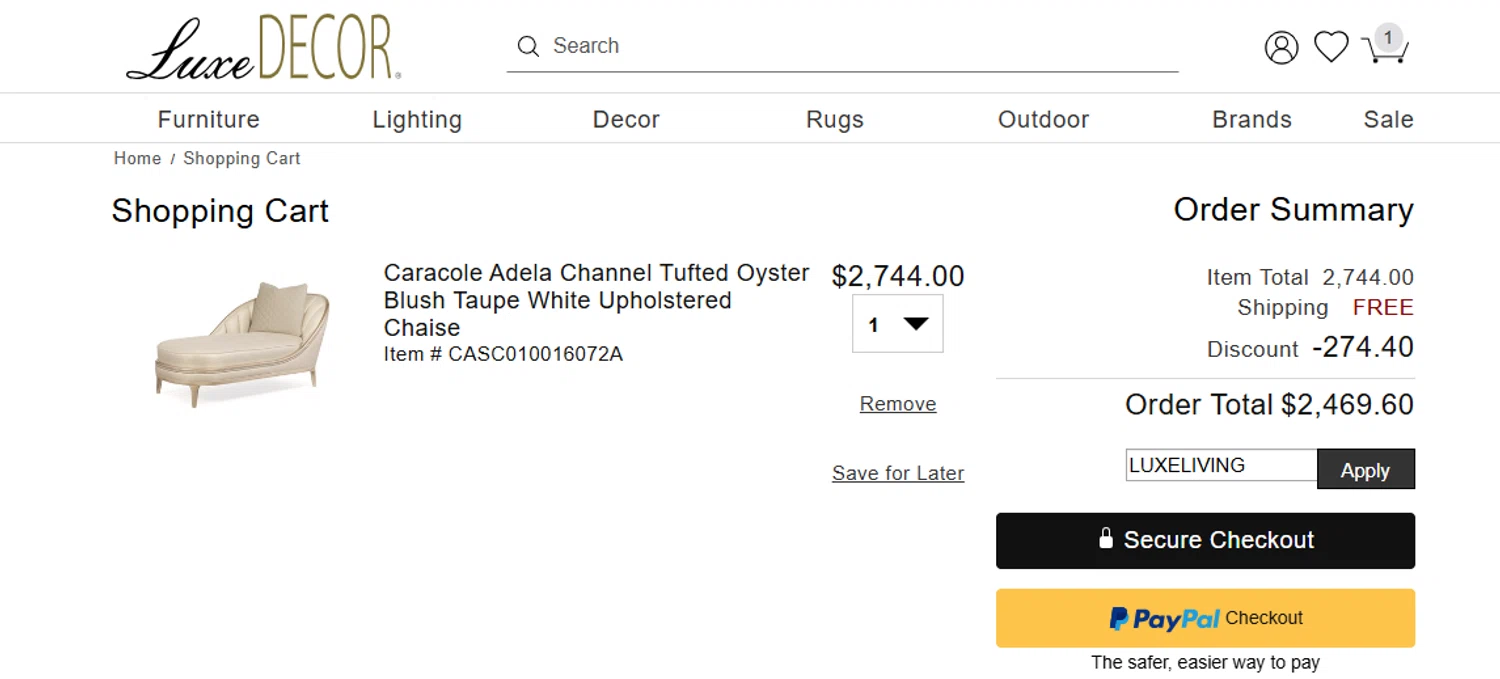Click the PayPal Checkout button
The image size is (1500, 679).
(x=1205, y=618)
